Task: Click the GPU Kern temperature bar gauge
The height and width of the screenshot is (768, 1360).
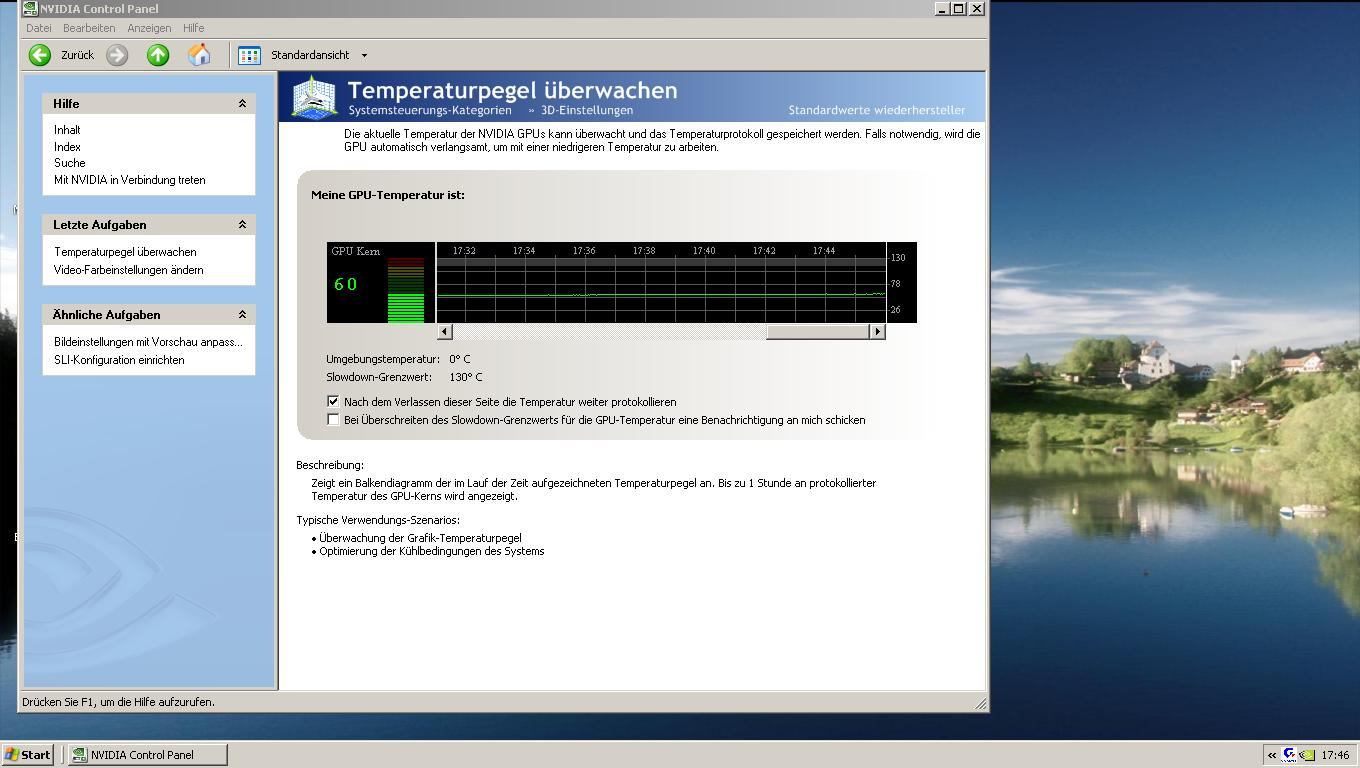Action: coord(405,289)
